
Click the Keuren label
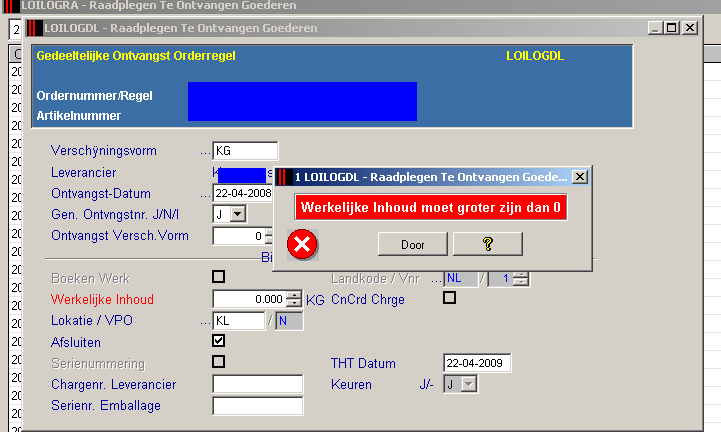(351, 384)
